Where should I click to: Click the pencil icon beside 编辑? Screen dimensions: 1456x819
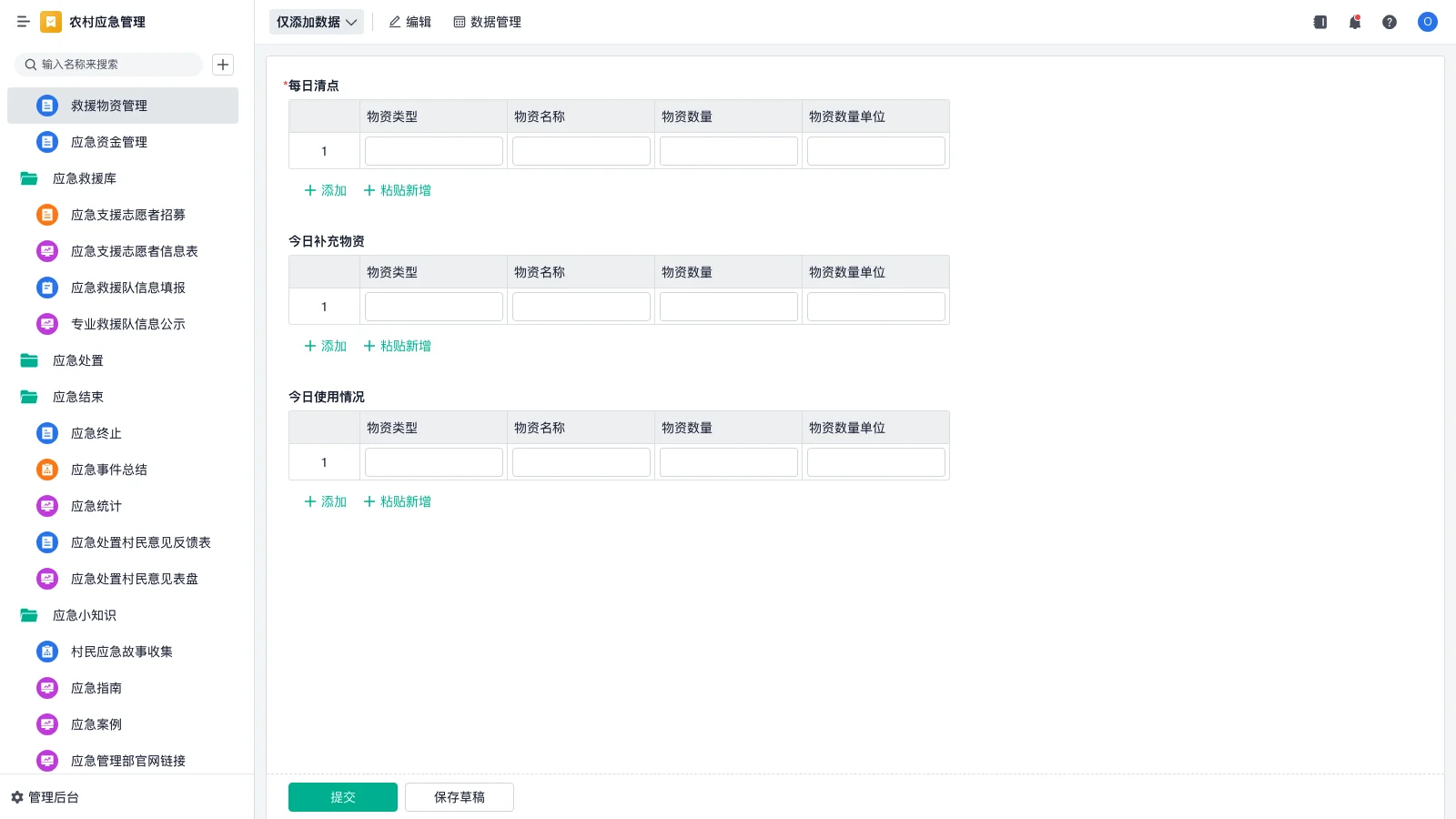395,22
